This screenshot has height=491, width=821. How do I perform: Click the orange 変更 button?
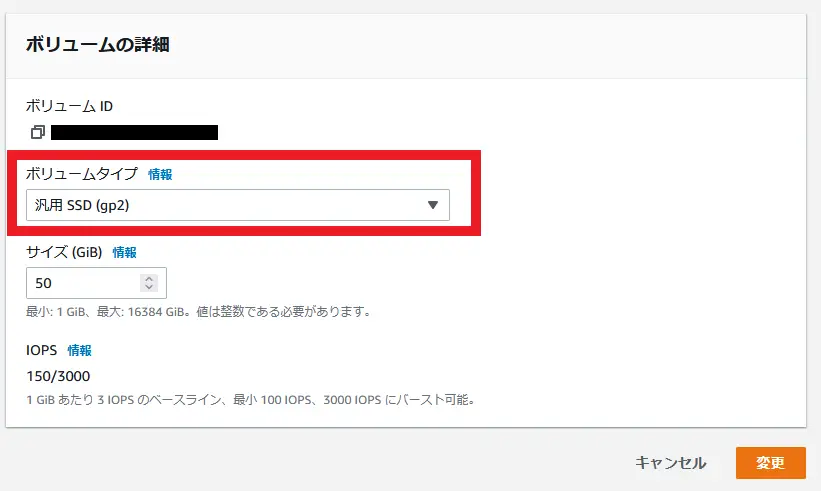point(771,463)
